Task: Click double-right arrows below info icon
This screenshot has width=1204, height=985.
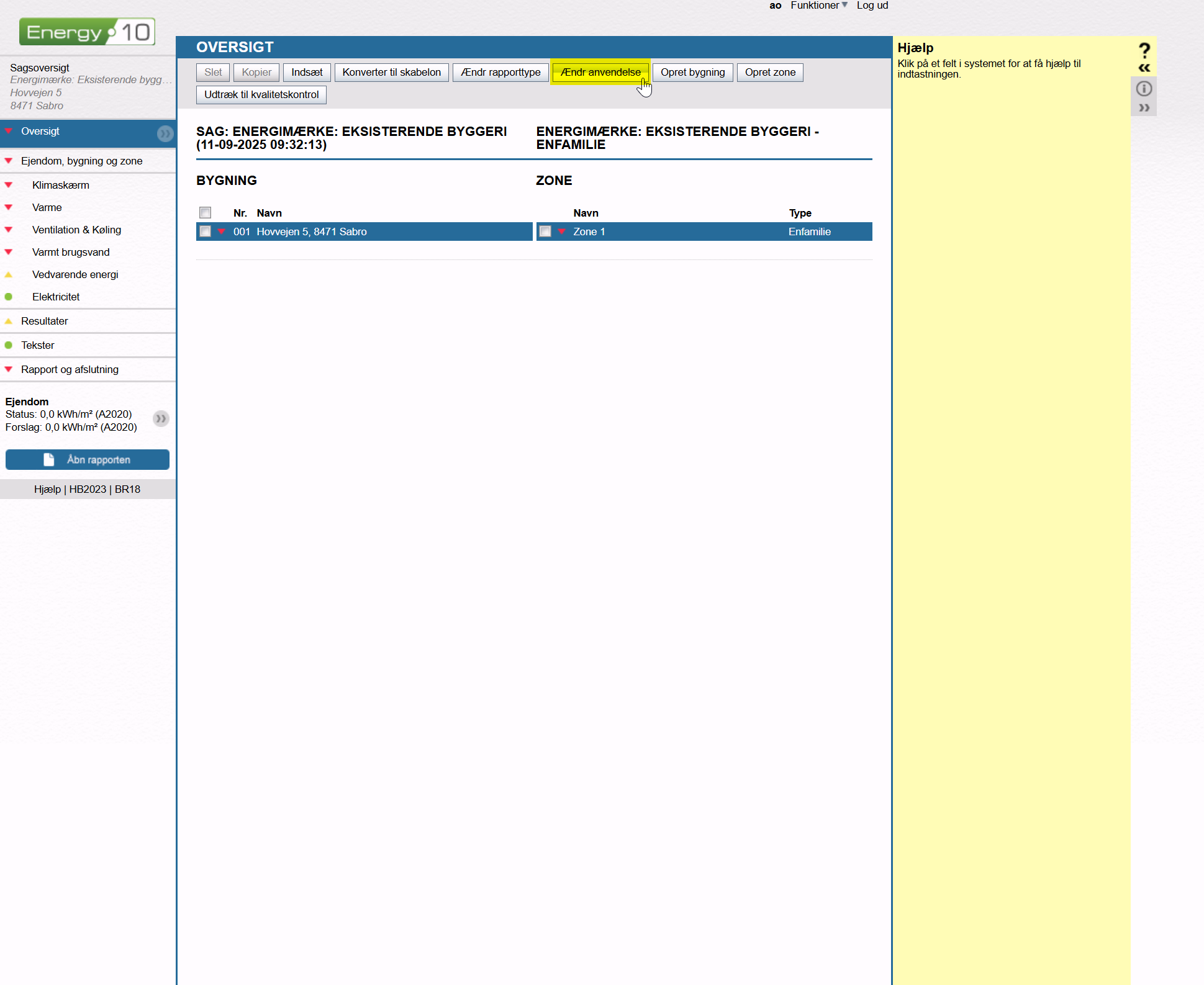Action: pyautogui.click(x=1144, y=107)
